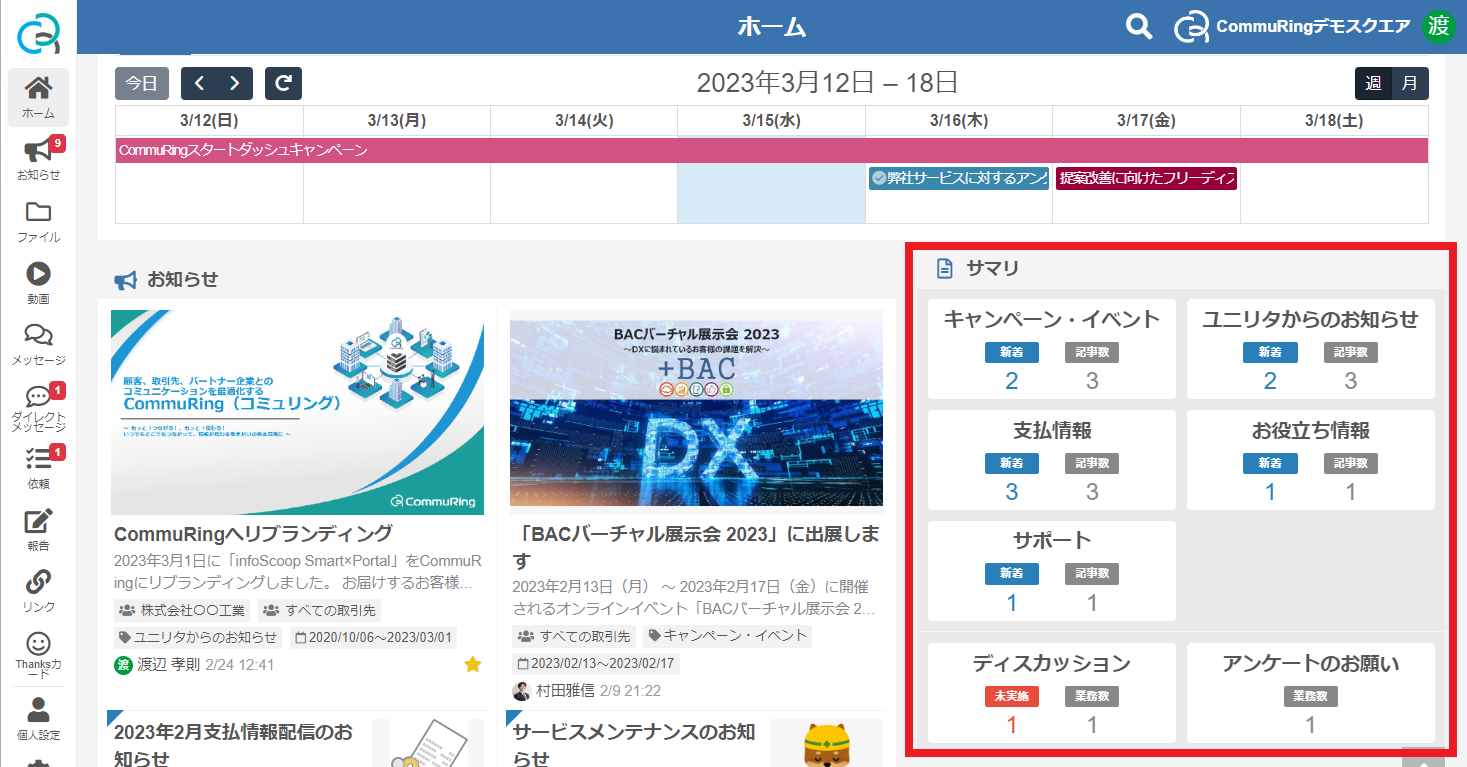Go to previous week in calendar

pyautogui.click(x=199, y=83)
